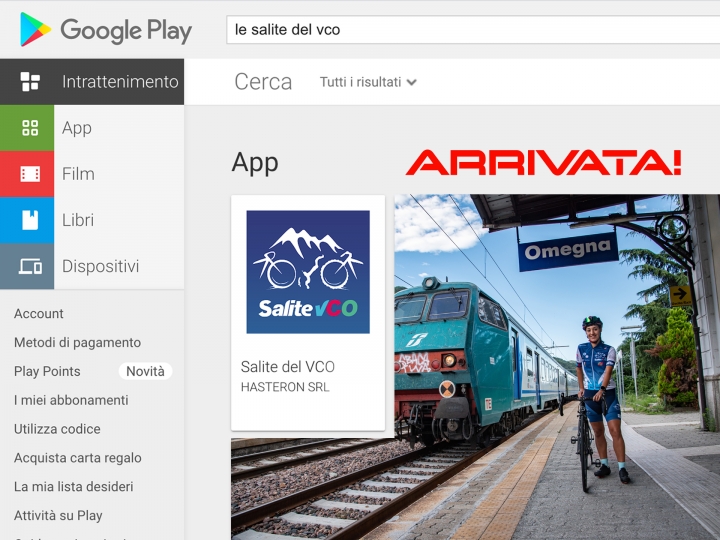The height and width of the screenshot is (540, 720).
Task: Open I miei abbonamenti
Action: coord(71,400)
